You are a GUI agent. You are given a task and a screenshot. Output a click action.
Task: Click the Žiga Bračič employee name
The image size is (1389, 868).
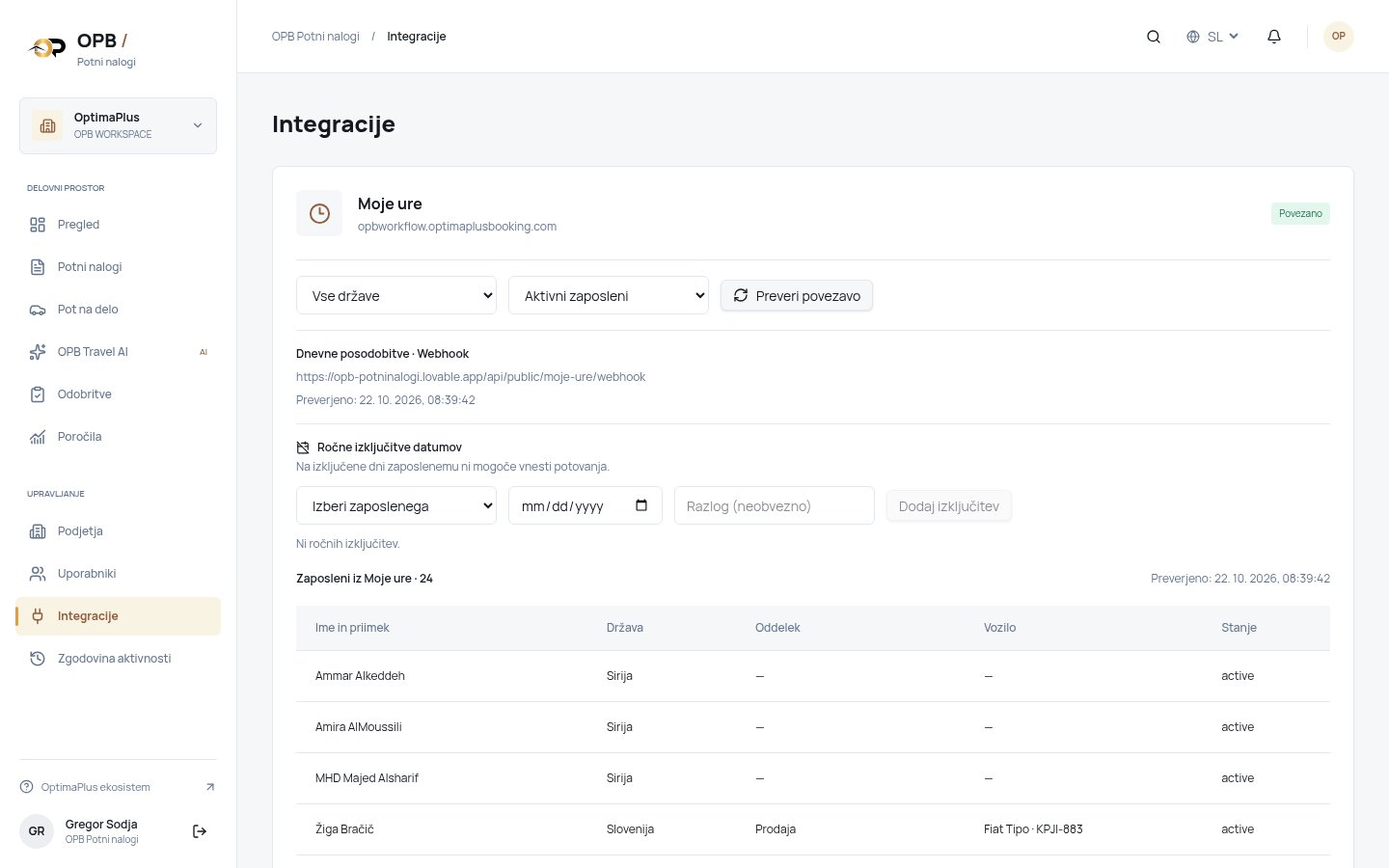coord(344,829)
